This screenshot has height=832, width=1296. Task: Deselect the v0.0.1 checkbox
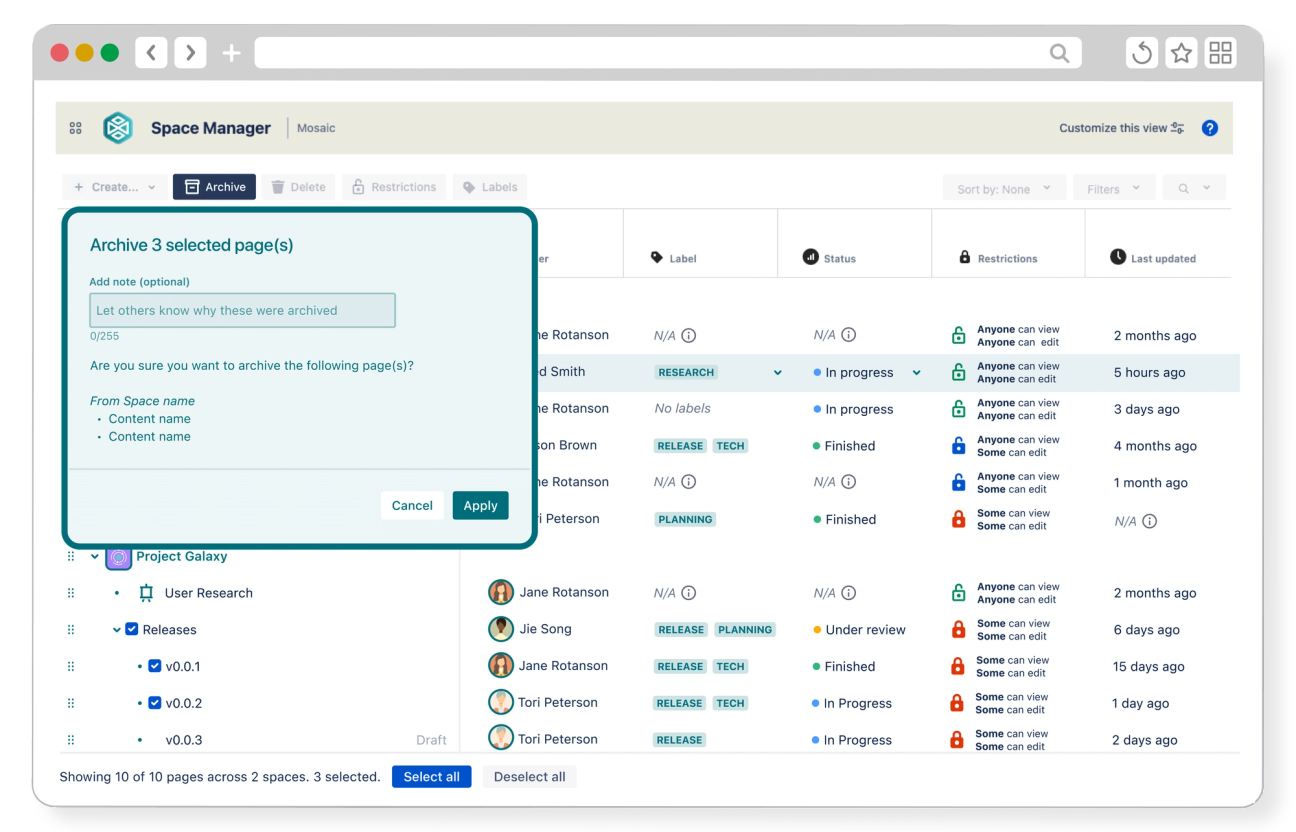(x=155, y=666)
